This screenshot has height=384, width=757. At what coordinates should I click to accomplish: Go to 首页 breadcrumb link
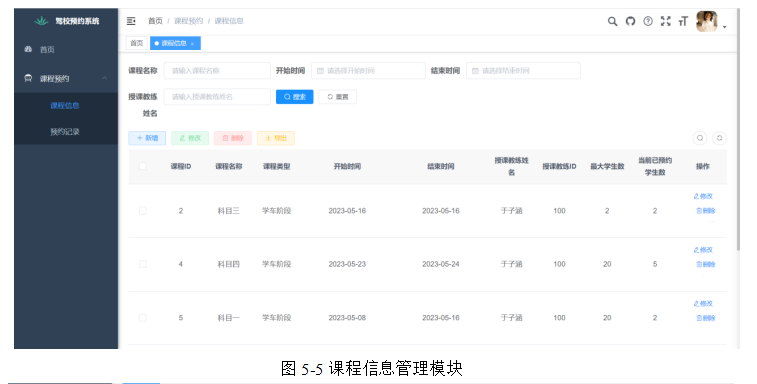click(155, 21)
